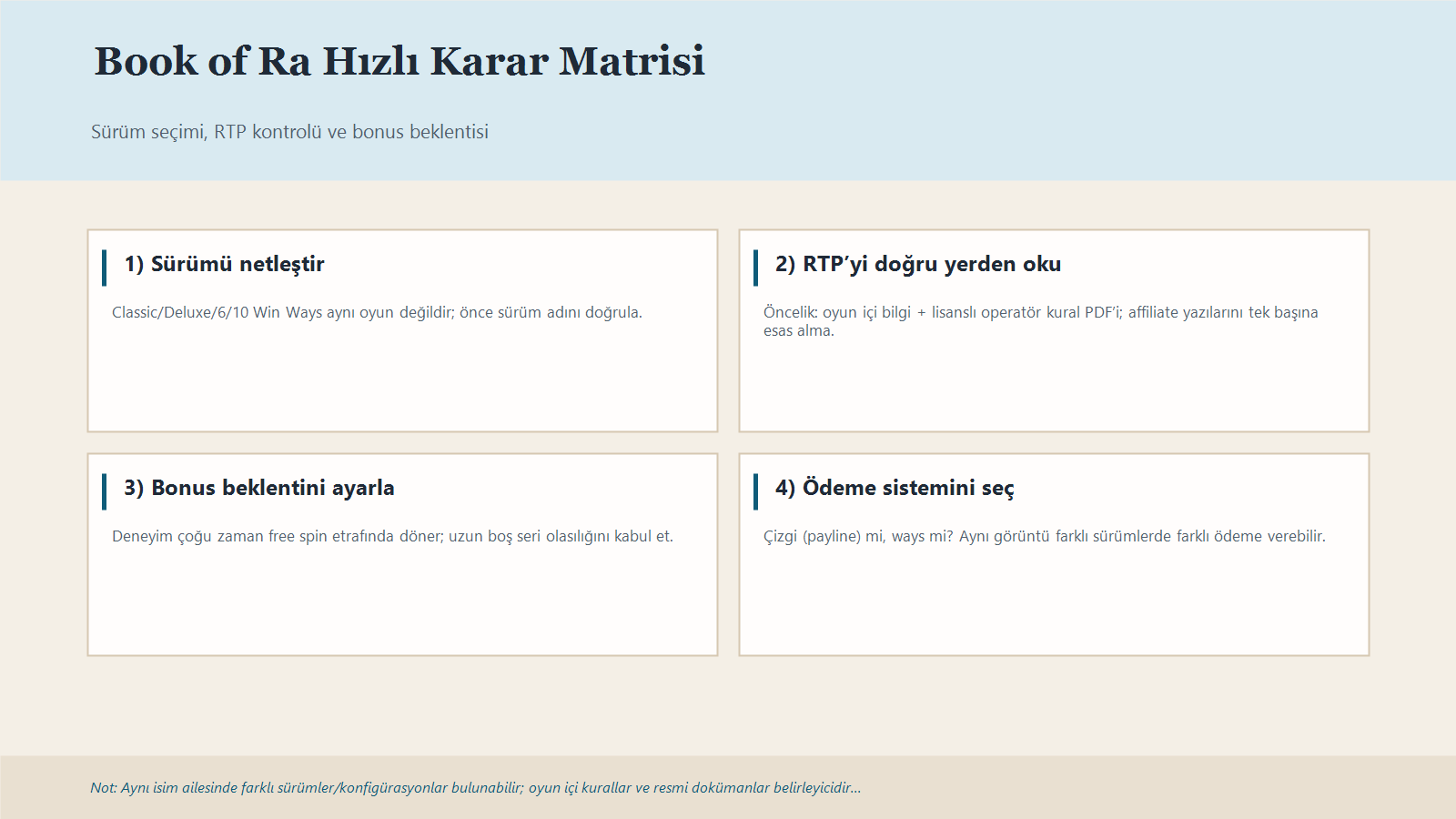Click the note text at the page bottom
The height and width of the screenshot is (819, 1456).
tap(474, 788)
